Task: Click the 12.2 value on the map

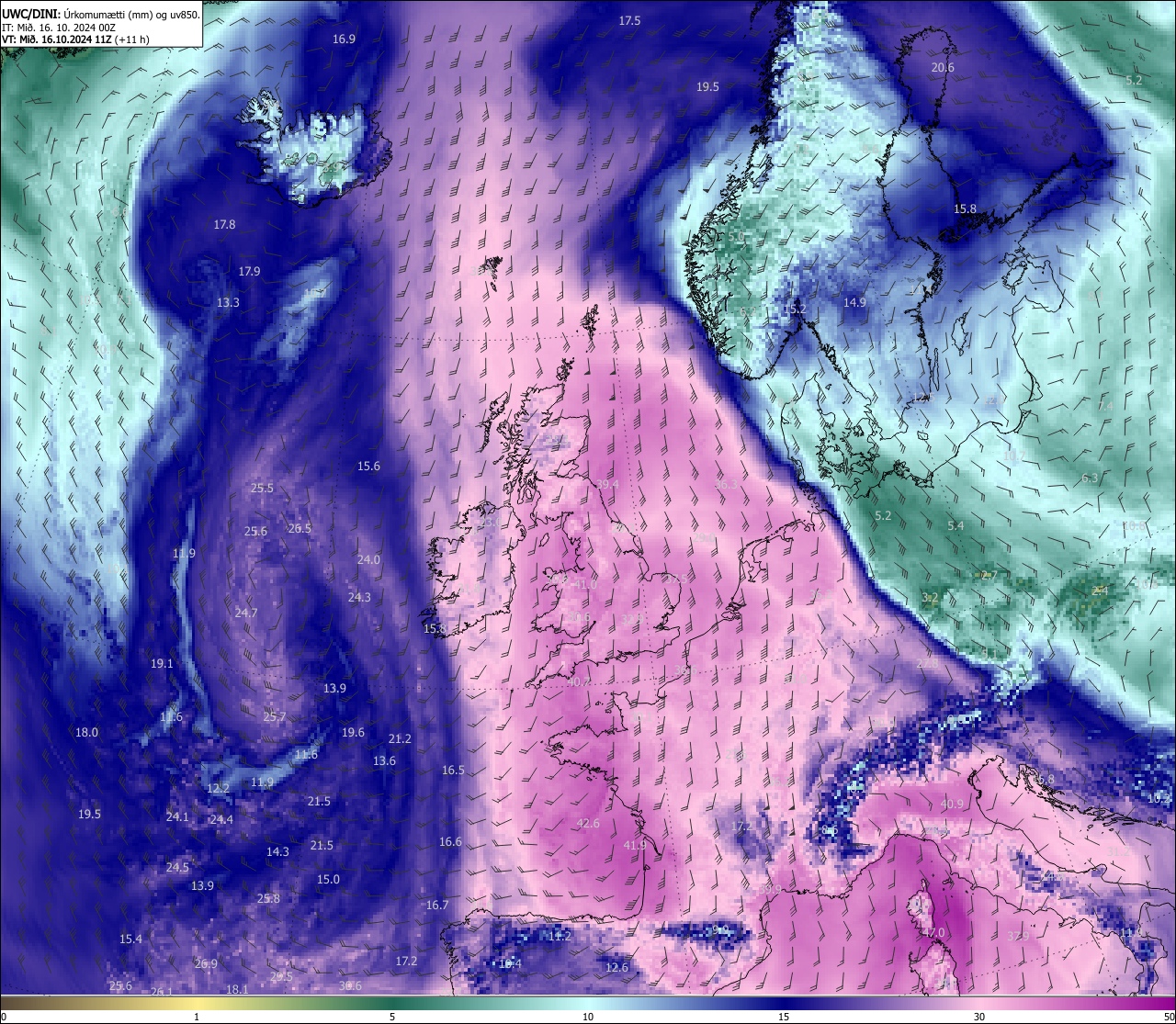Action: coord(218,789)
